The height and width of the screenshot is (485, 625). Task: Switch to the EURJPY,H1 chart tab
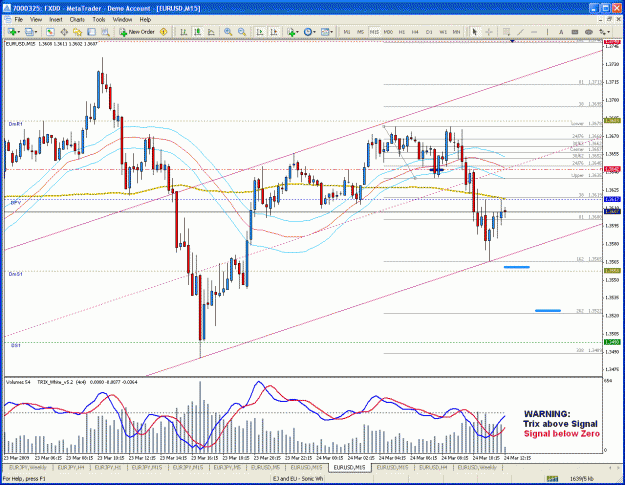(x=108, y=467)
